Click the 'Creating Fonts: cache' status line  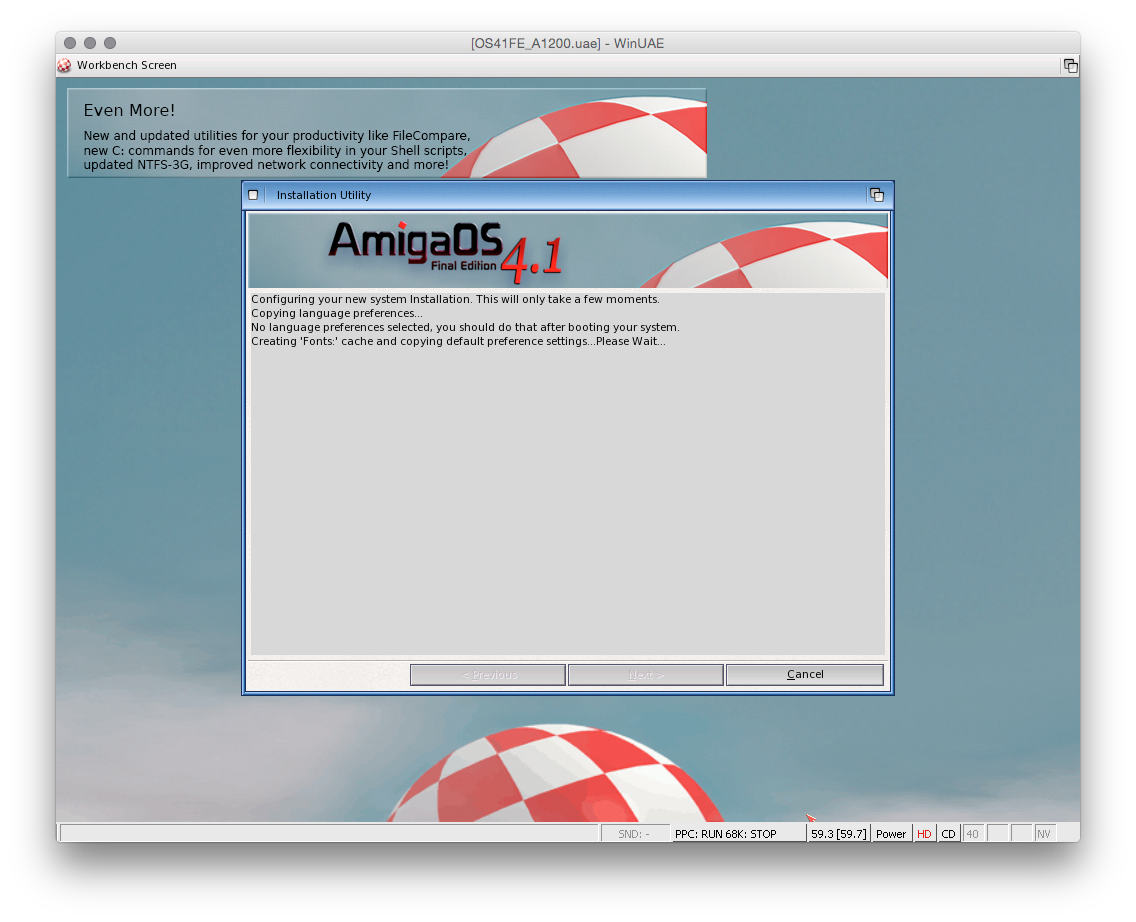point(458,341)
